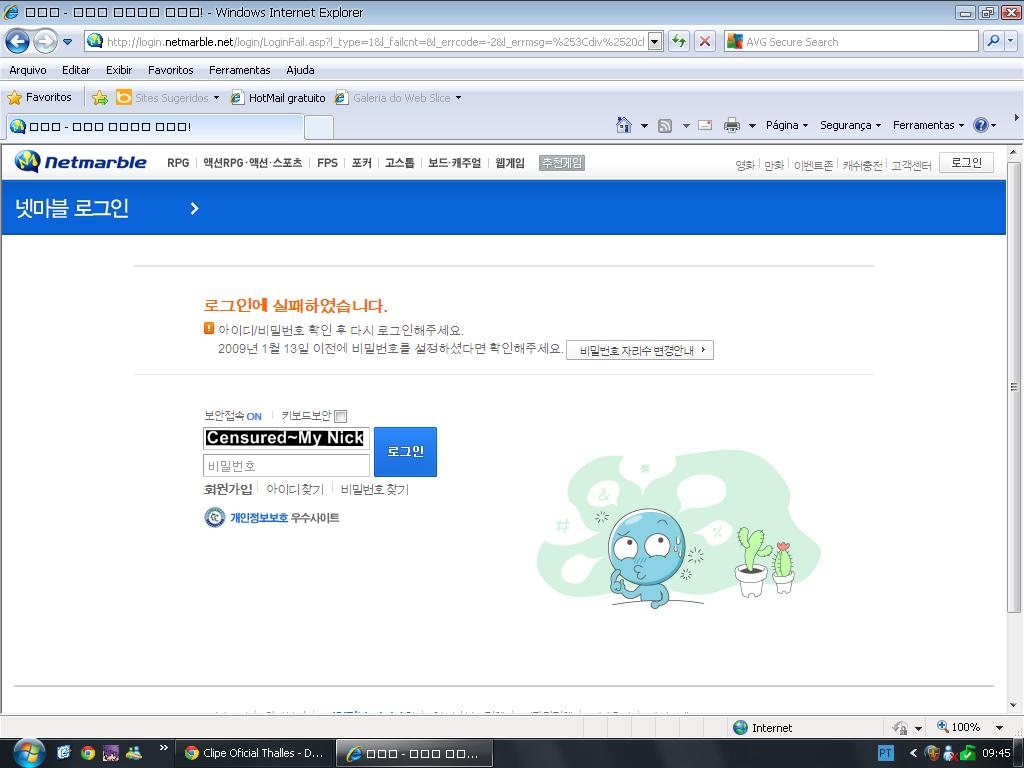The image size is (1024, 768).
Task: Open the 고스톱 games category
Action: (x=400, y=163)
